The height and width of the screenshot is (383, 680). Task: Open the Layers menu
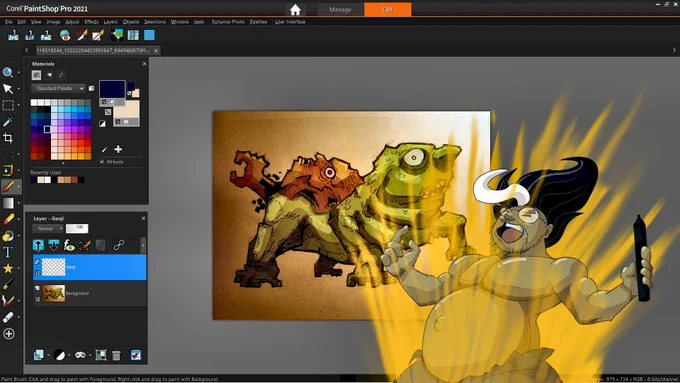pyautogui.click(x=111, y=22)
